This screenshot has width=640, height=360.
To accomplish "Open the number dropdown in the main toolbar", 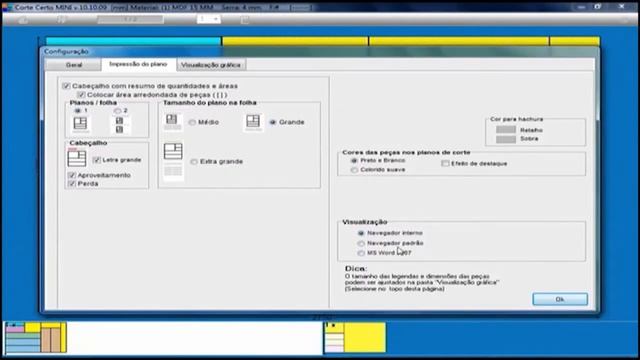I will [209, 19].
